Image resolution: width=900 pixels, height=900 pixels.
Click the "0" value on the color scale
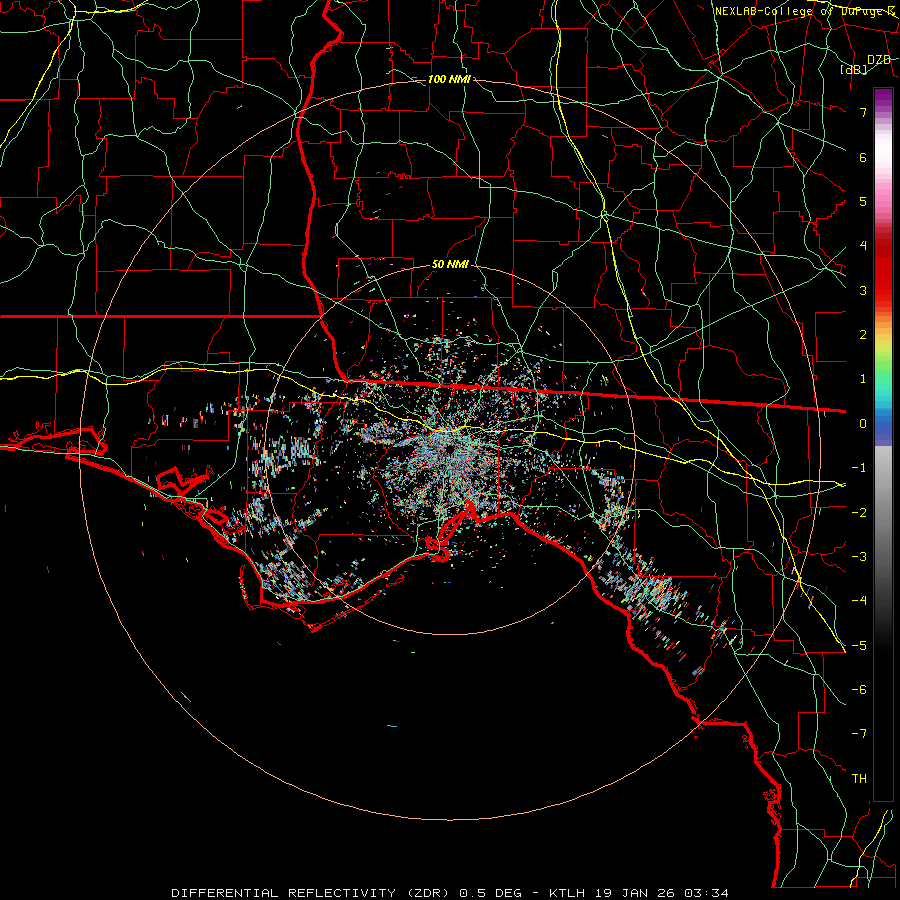coord(863,424)
